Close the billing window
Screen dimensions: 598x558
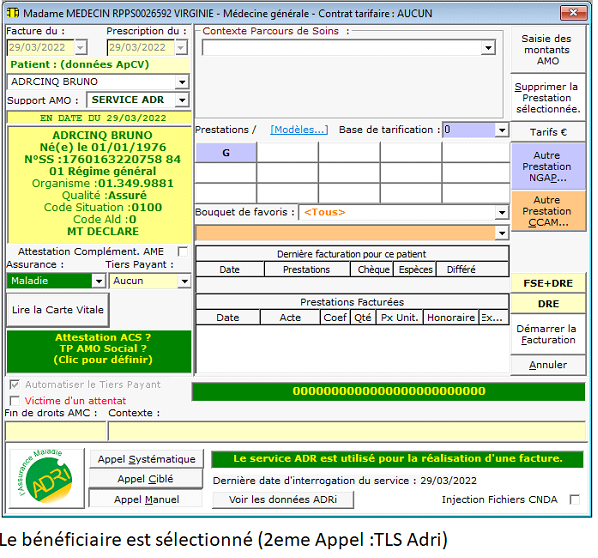[573, 13]
